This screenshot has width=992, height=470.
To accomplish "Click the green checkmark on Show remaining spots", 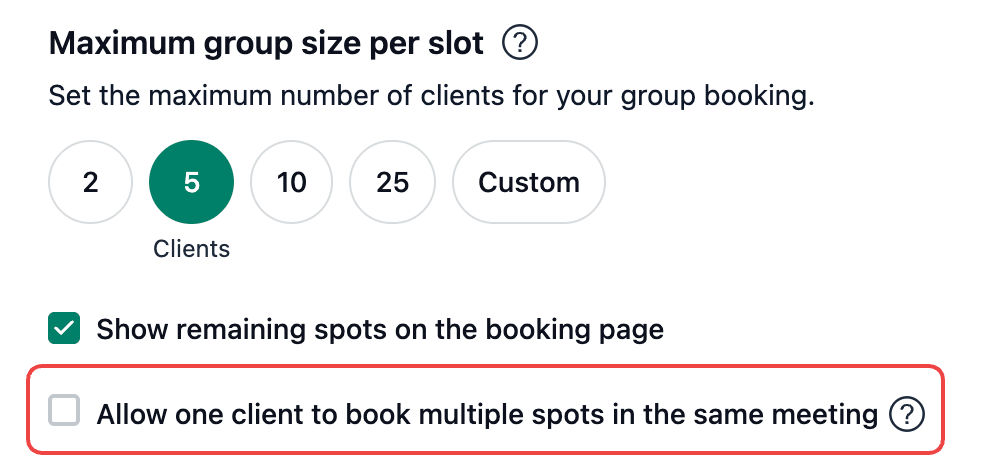I will tap(64, 328).
